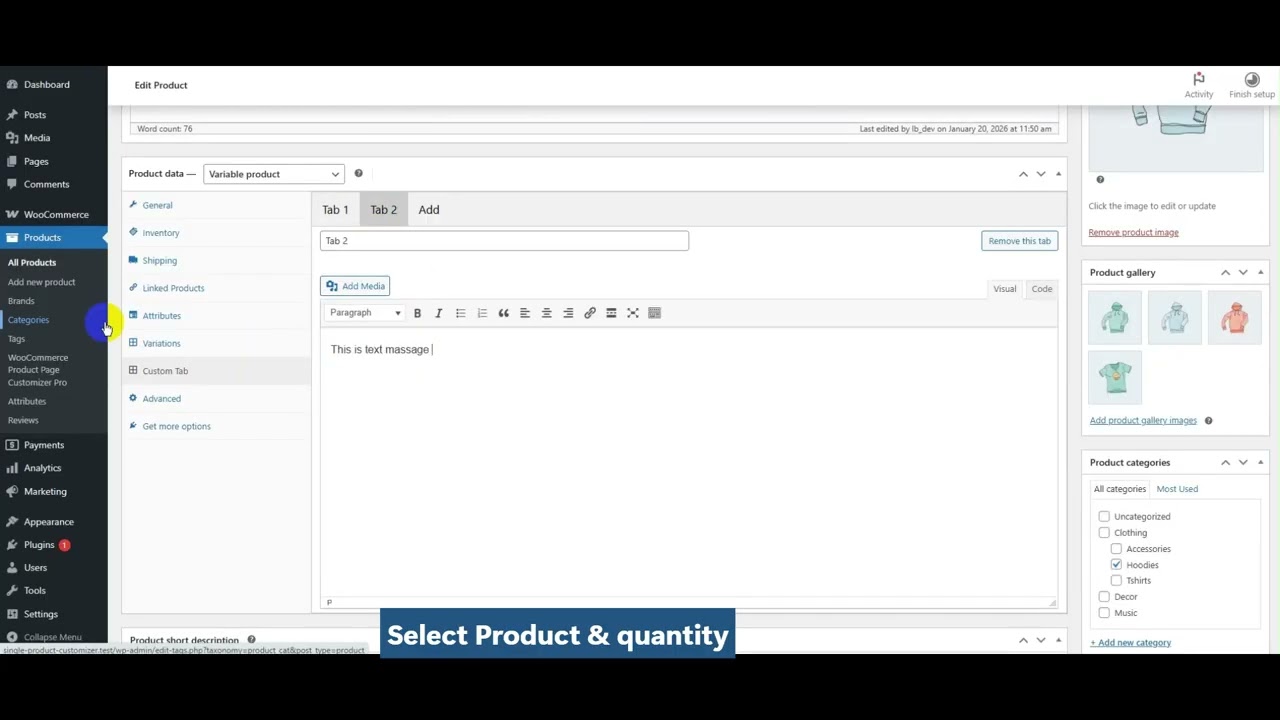
Task: Switch editor to fullscreen mode
Action: (x=633, y=313)
